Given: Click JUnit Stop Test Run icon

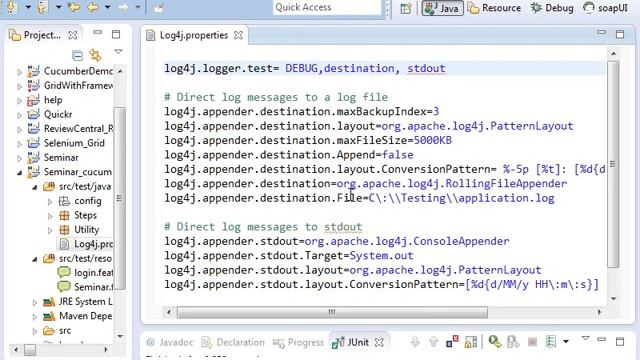Looking at the screenshot, I should point(532,342).
